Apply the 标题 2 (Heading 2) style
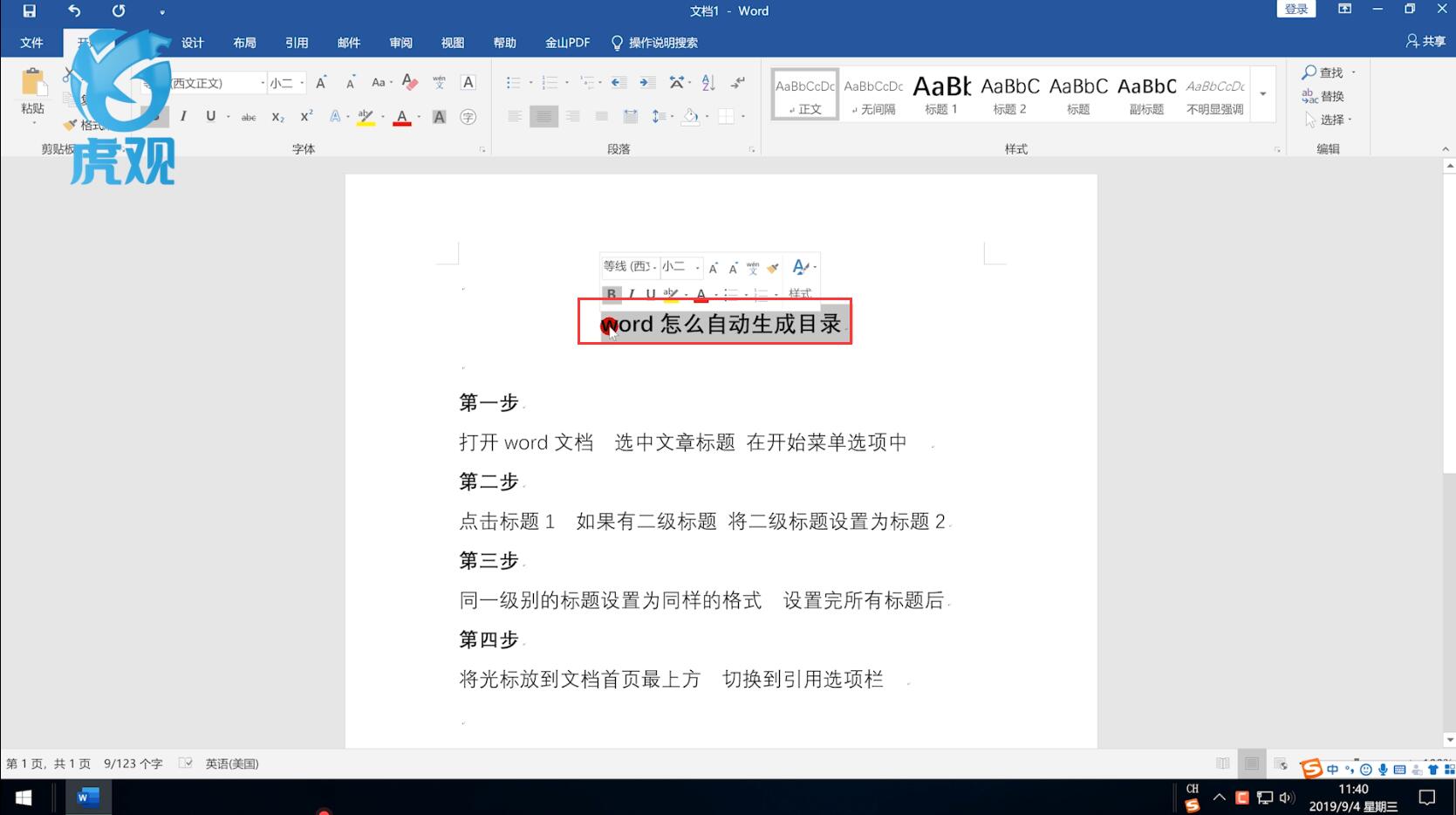 (1009, 93)
